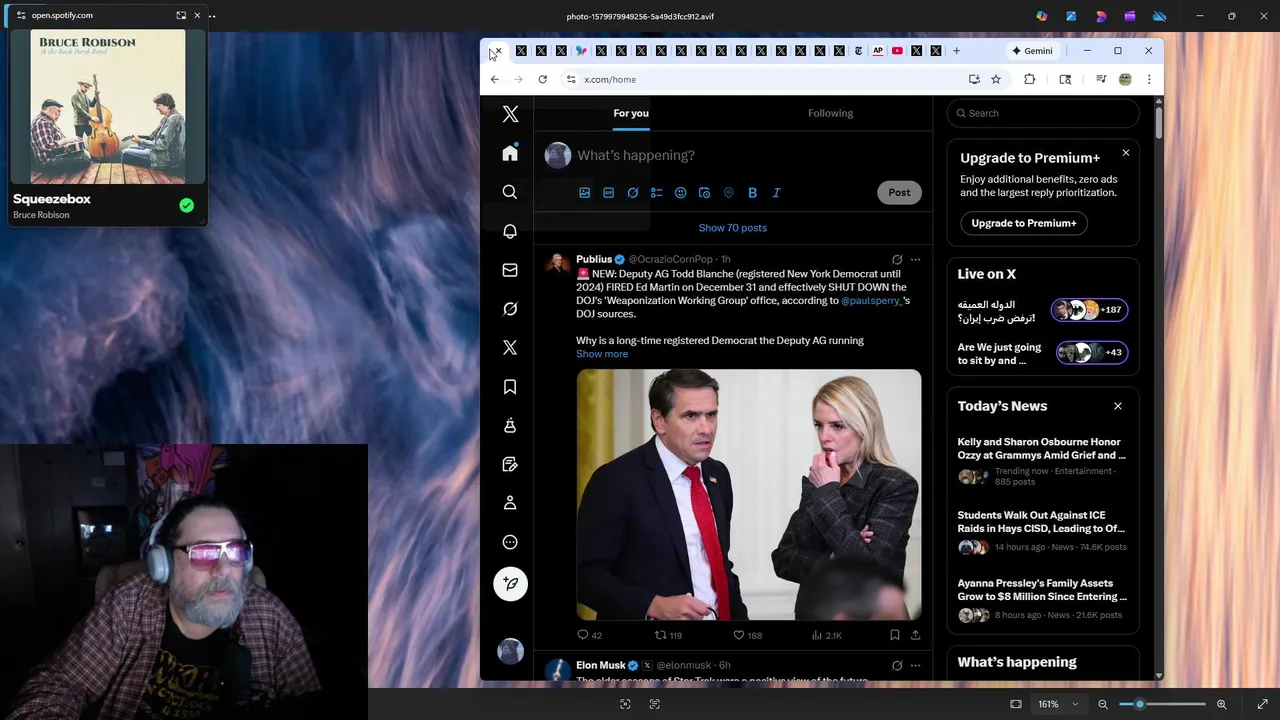Image resolution: width=1280 pixels, height=720 pixels.
Task: Open Profile person icon in X sidebar
Action: coord(510,503)
